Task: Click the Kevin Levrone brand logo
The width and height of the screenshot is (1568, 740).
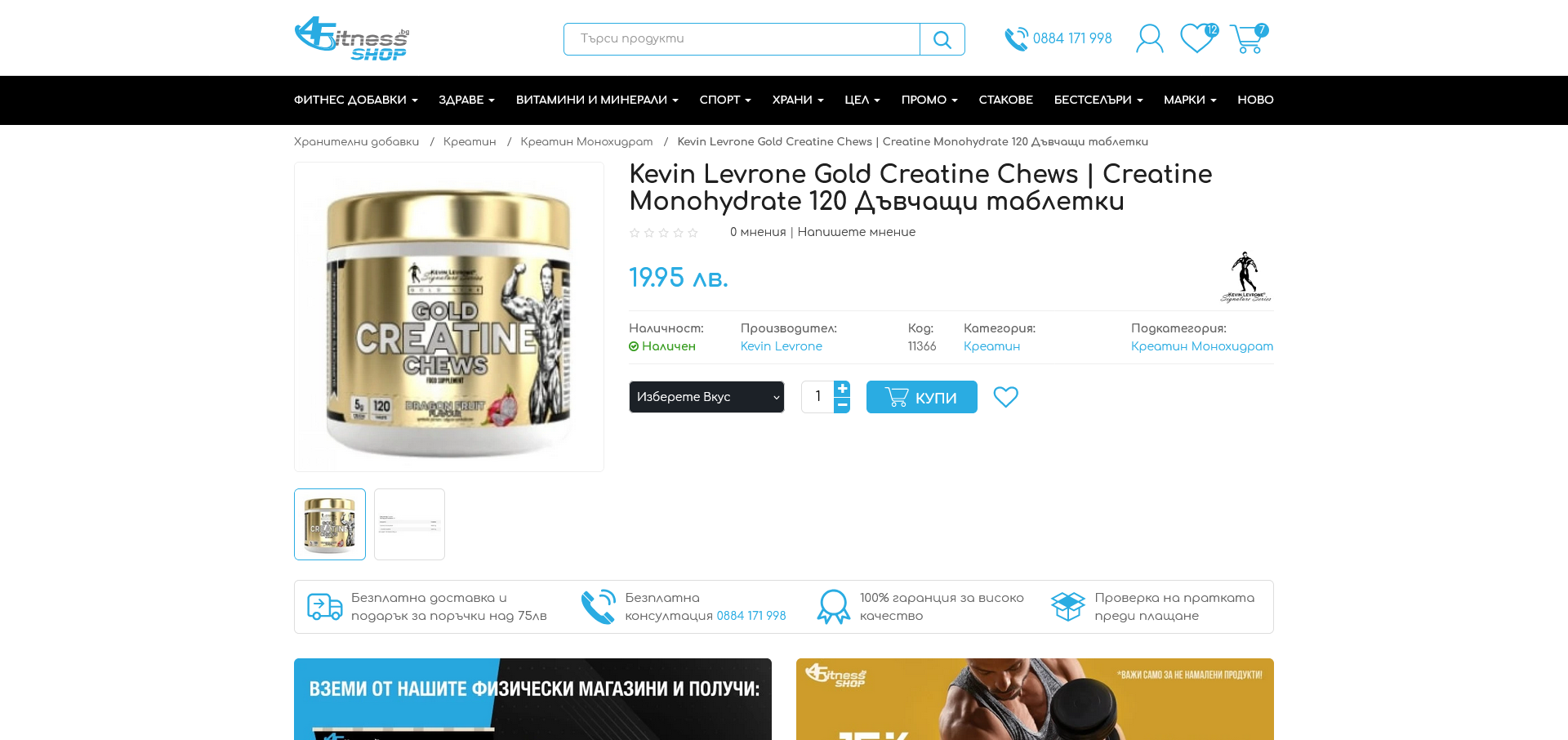Action: point(1245,277)
